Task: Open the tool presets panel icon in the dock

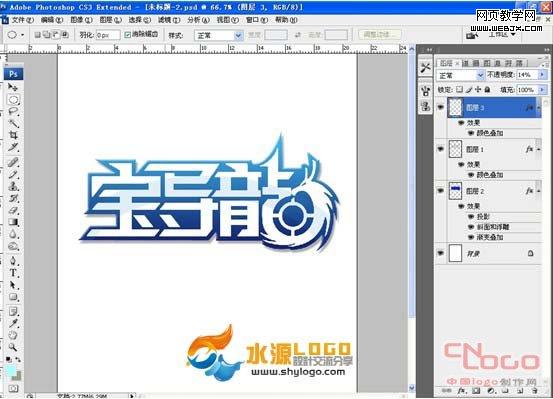Action: coord(426,67)
